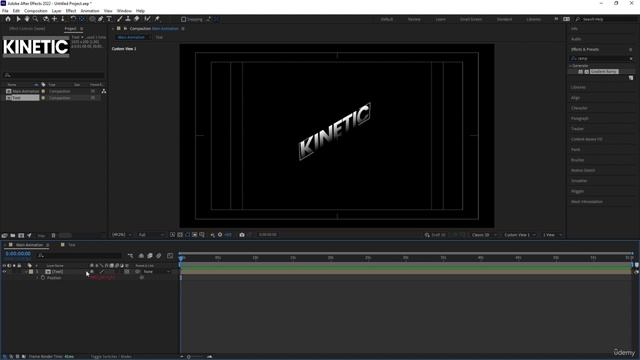The height and width of the screenshot is (360, 640).
Task: Open Parent None dropdown for Text layer
Action: [156, 271]
